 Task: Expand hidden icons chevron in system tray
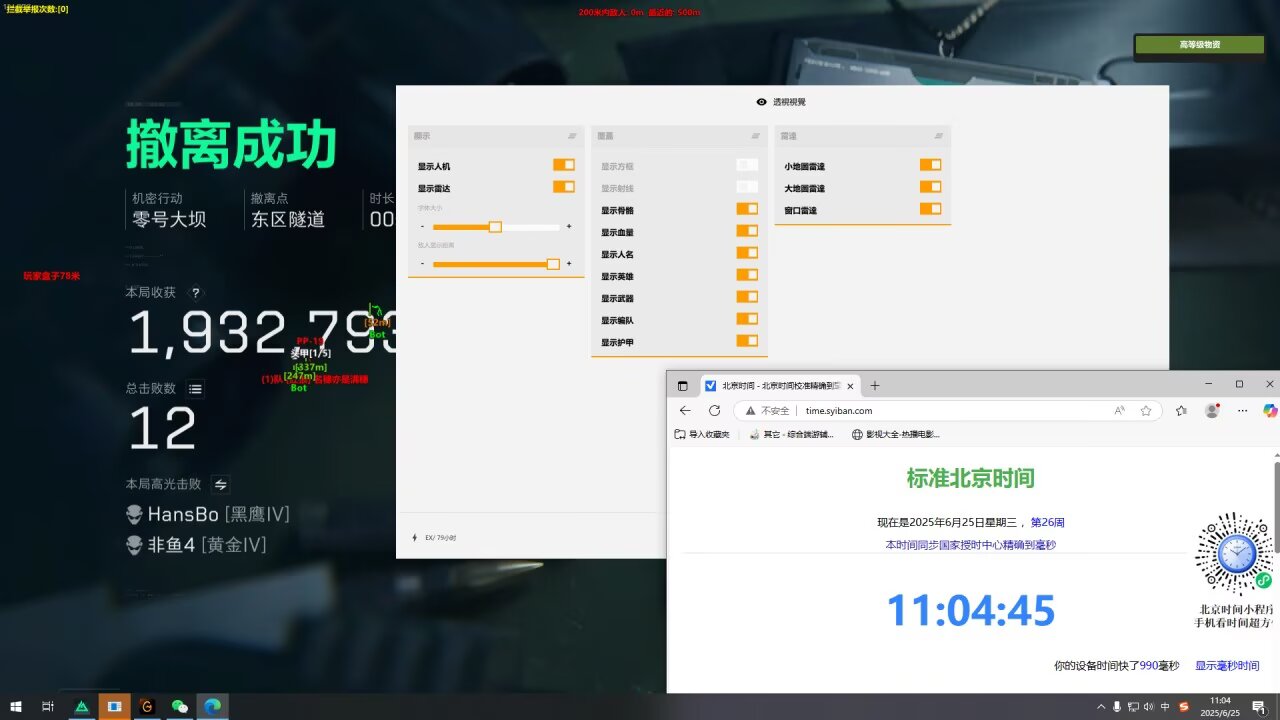1100,706
